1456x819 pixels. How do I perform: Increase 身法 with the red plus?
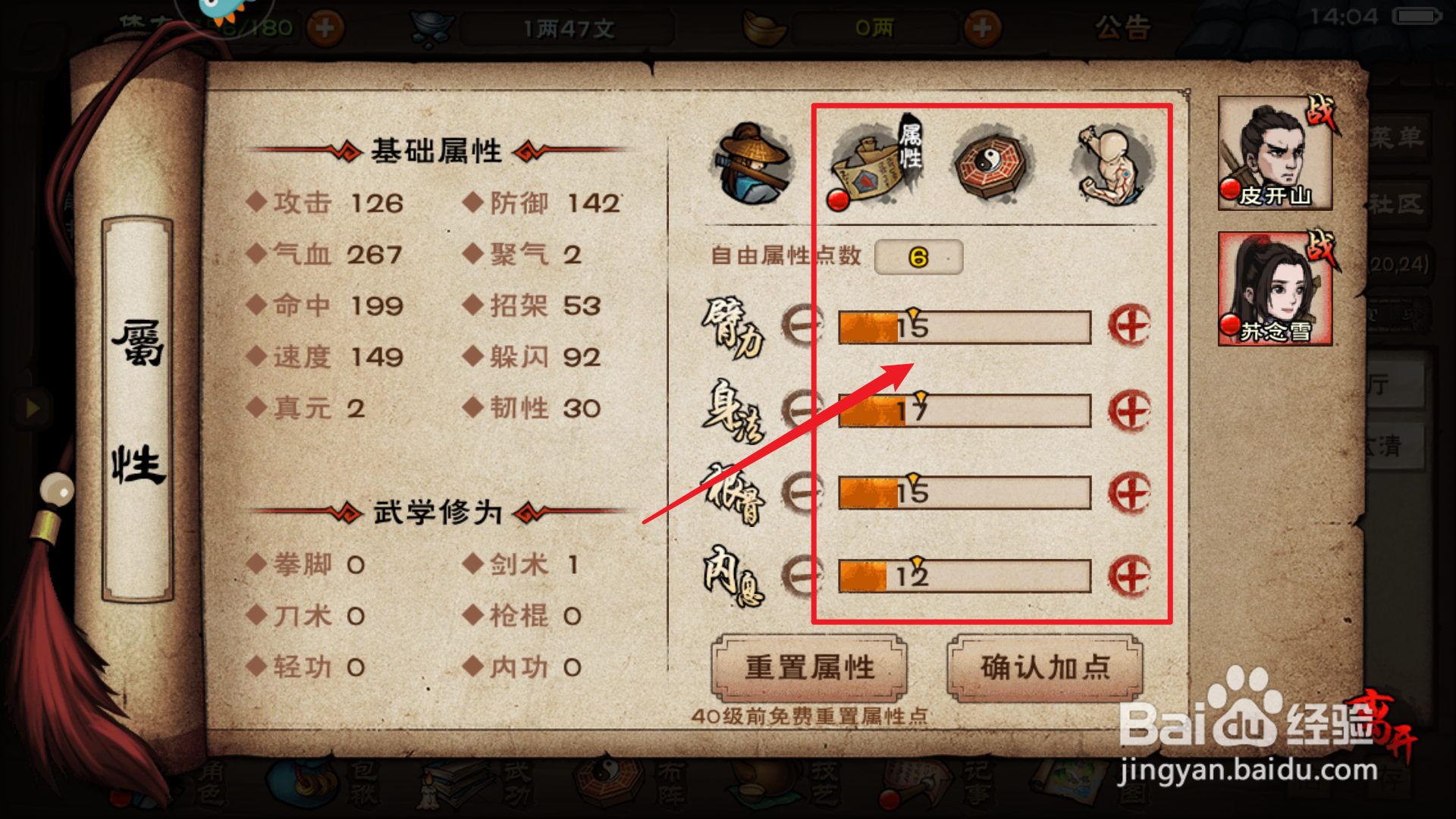tap(1130, 411)
